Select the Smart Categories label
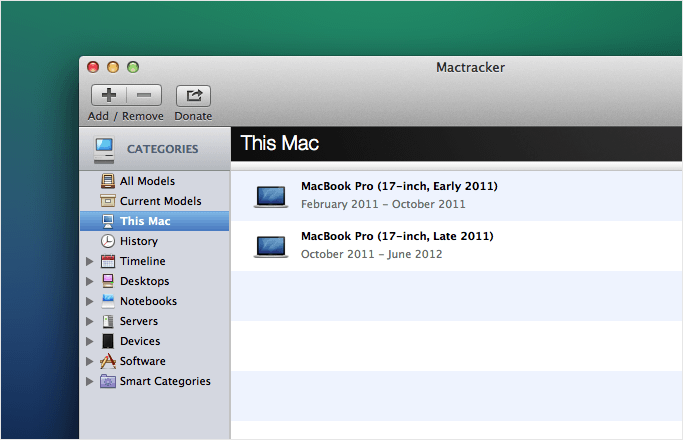 tap(165, 381)
